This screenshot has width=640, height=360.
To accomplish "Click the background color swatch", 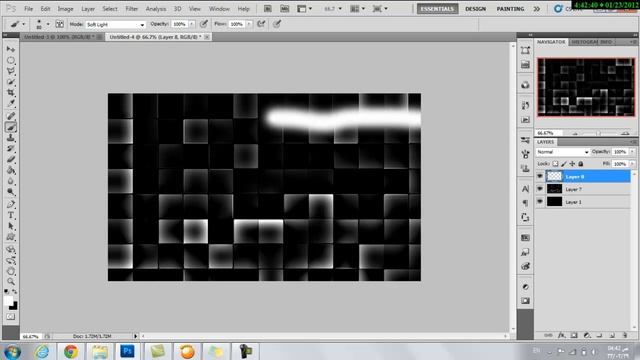I will pyautogui.click(x=13, y=306).
